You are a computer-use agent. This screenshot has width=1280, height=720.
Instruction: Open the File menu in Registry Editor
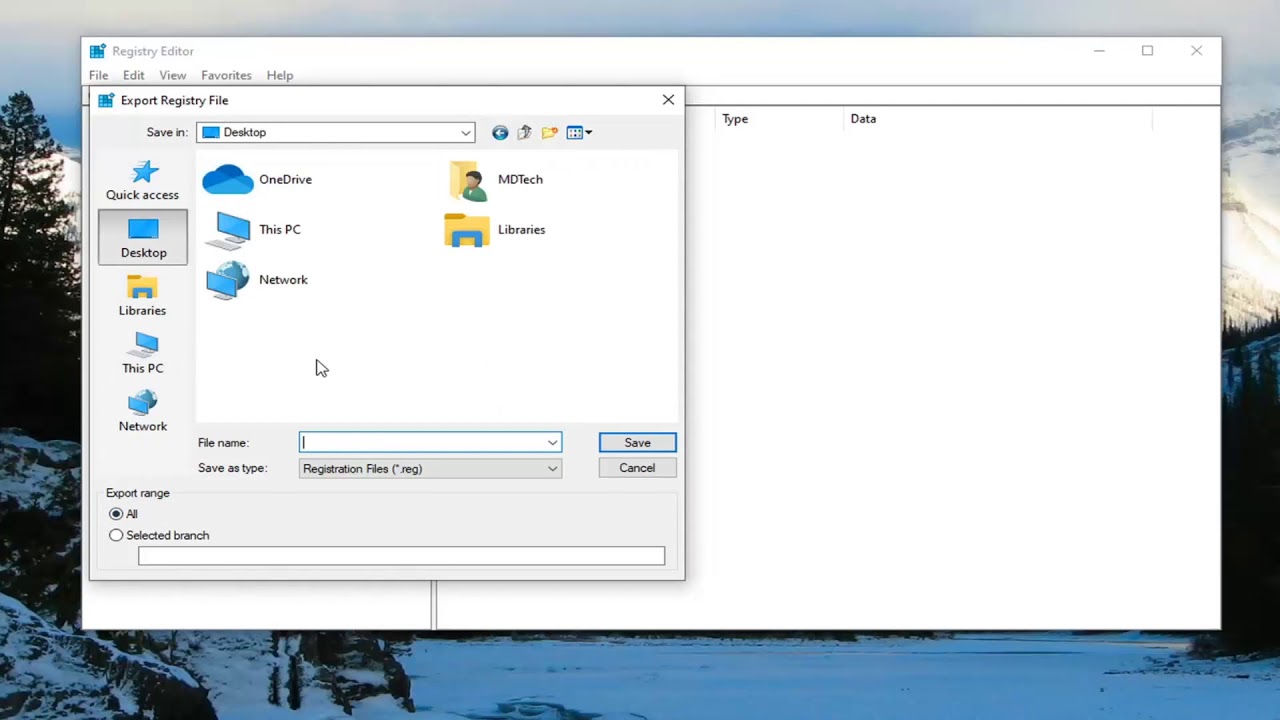(98, 75)
